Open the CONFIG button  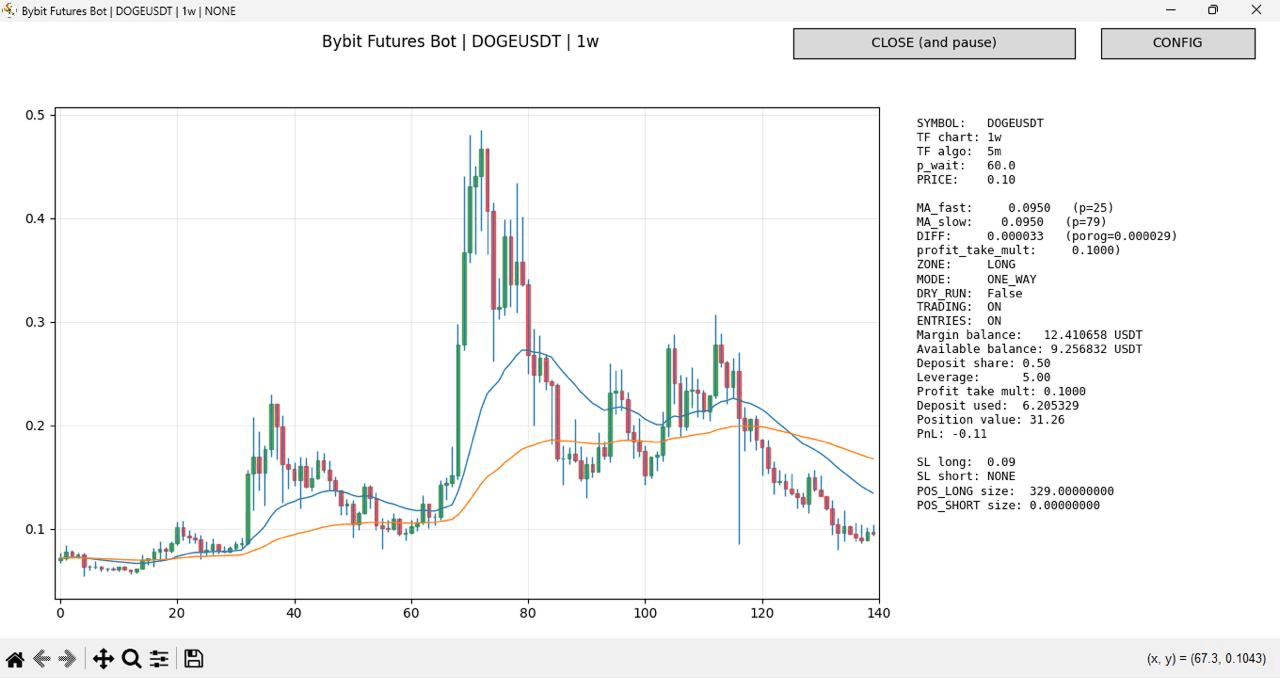(1178, 43)
